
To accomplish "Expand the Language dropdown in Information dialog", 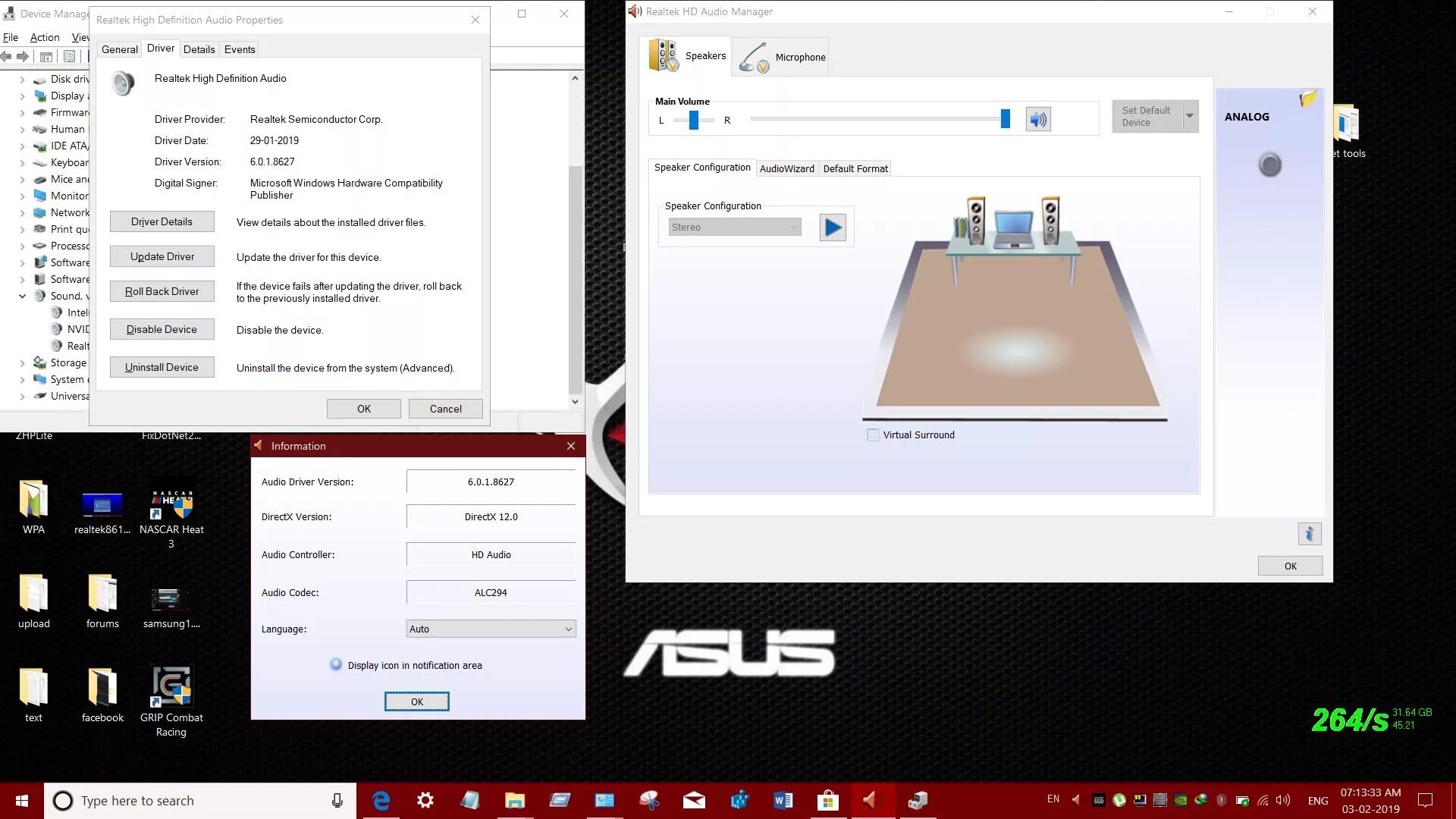I will click(566, 628).
